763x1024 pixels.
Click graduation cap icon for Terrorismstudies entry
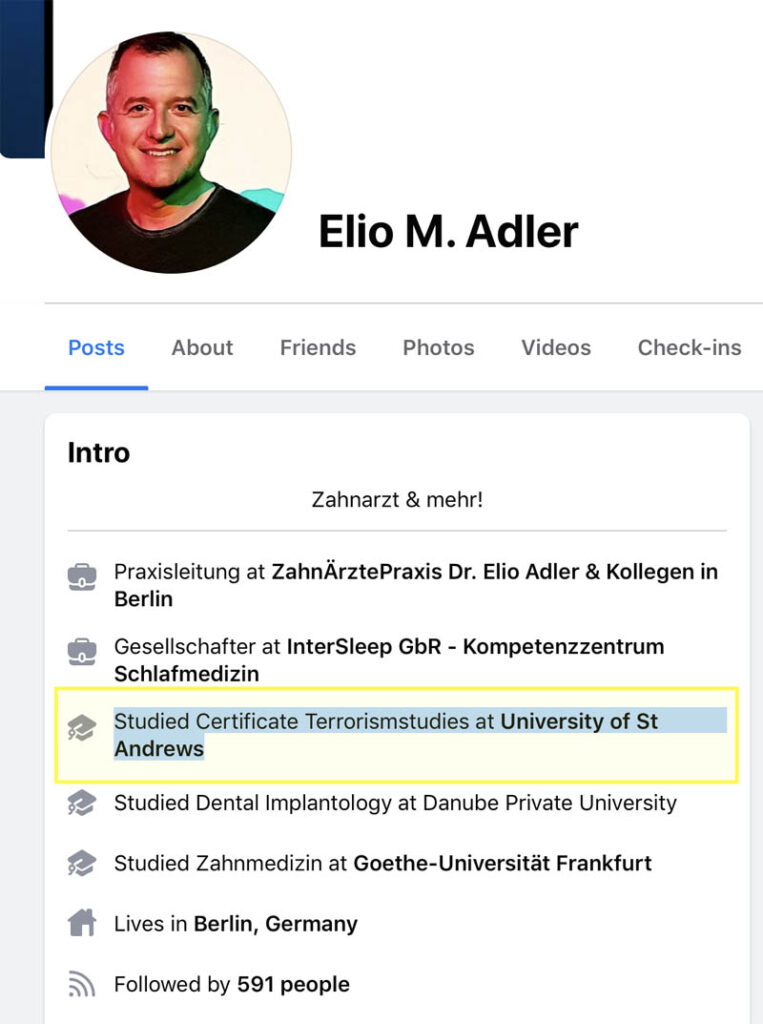click(x=82, y=727)
